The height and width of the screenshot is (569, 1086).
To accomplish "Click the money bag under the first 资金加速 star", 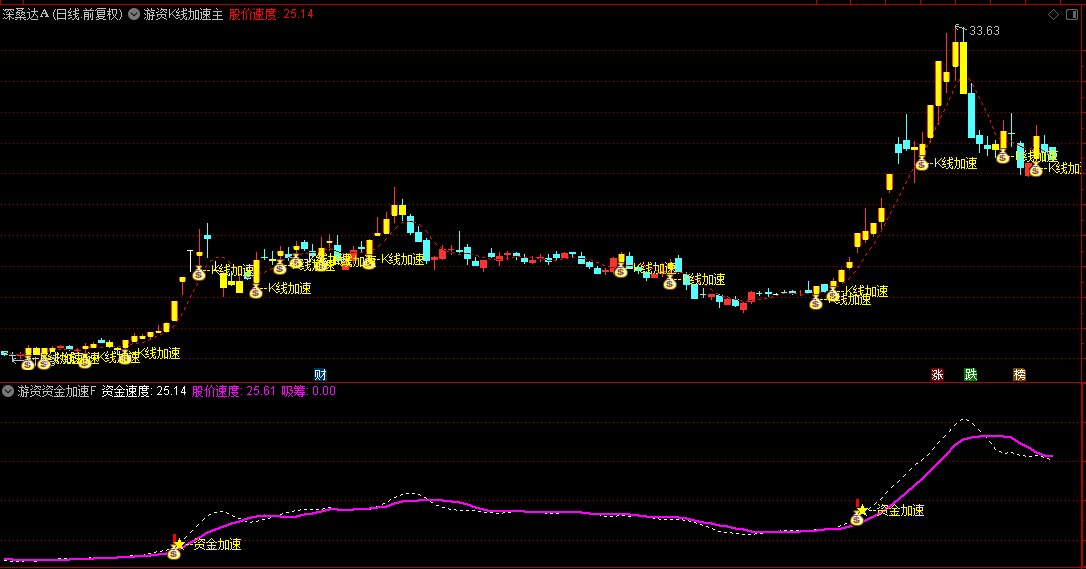I will click(174, 553).
